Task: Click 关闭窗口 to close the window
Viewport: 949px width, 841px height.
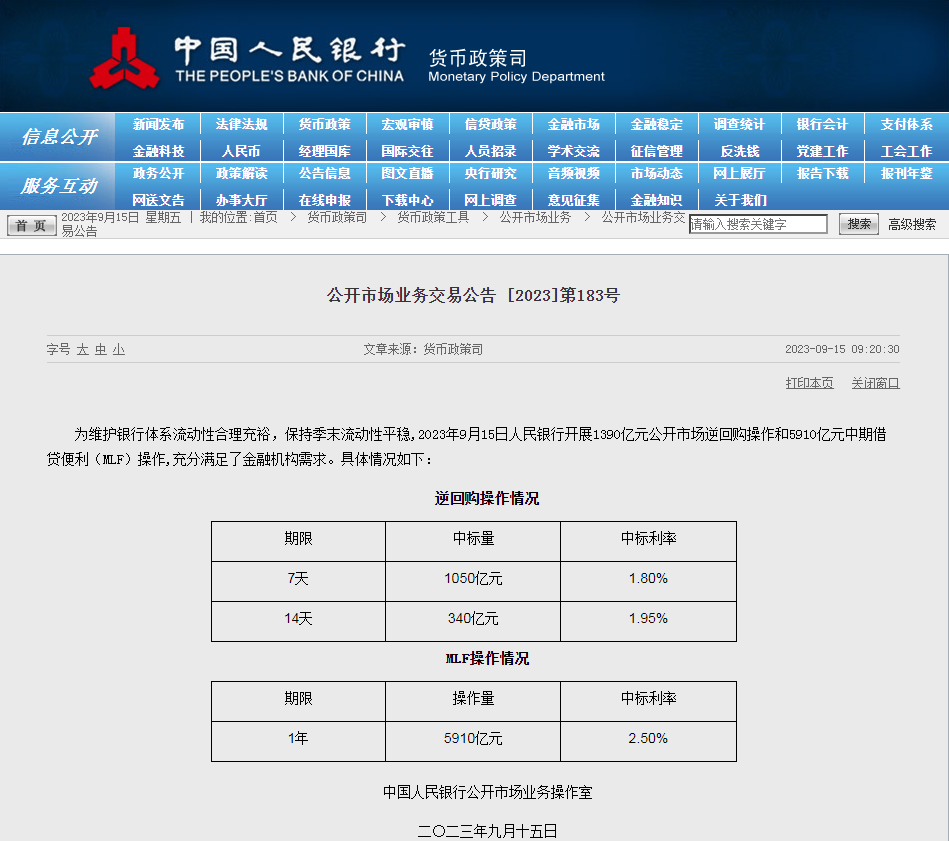Action: (875, 383)
